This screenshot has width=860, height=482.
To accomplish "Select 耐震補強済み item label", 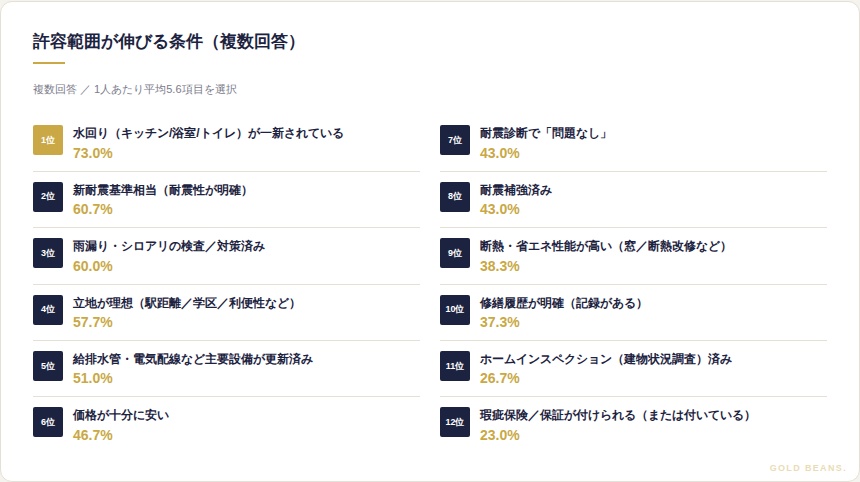I will tap(516, 190).
